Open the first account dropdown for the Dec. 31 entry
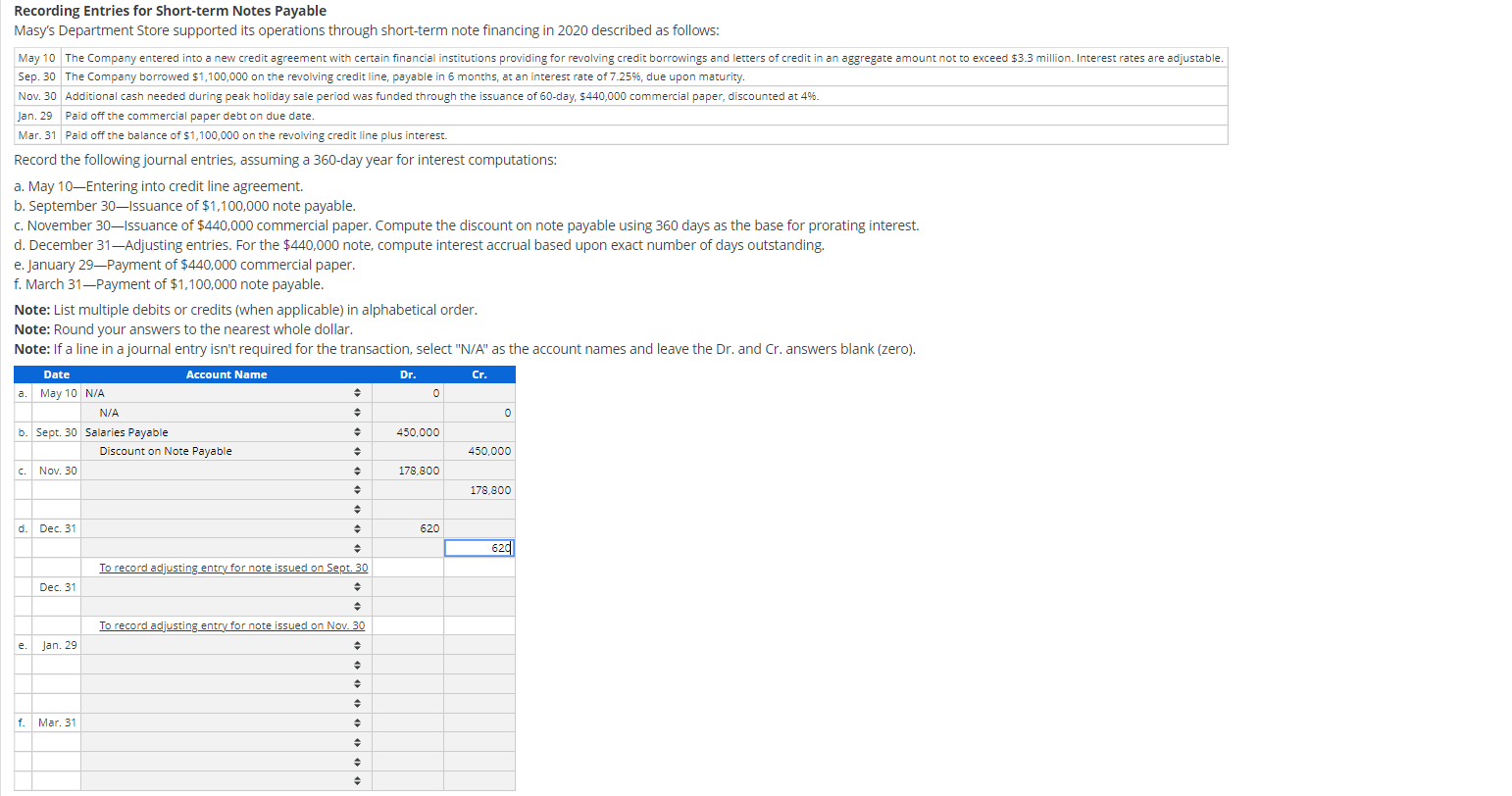This screenshot has height=796, width=1512. point(357,528)
